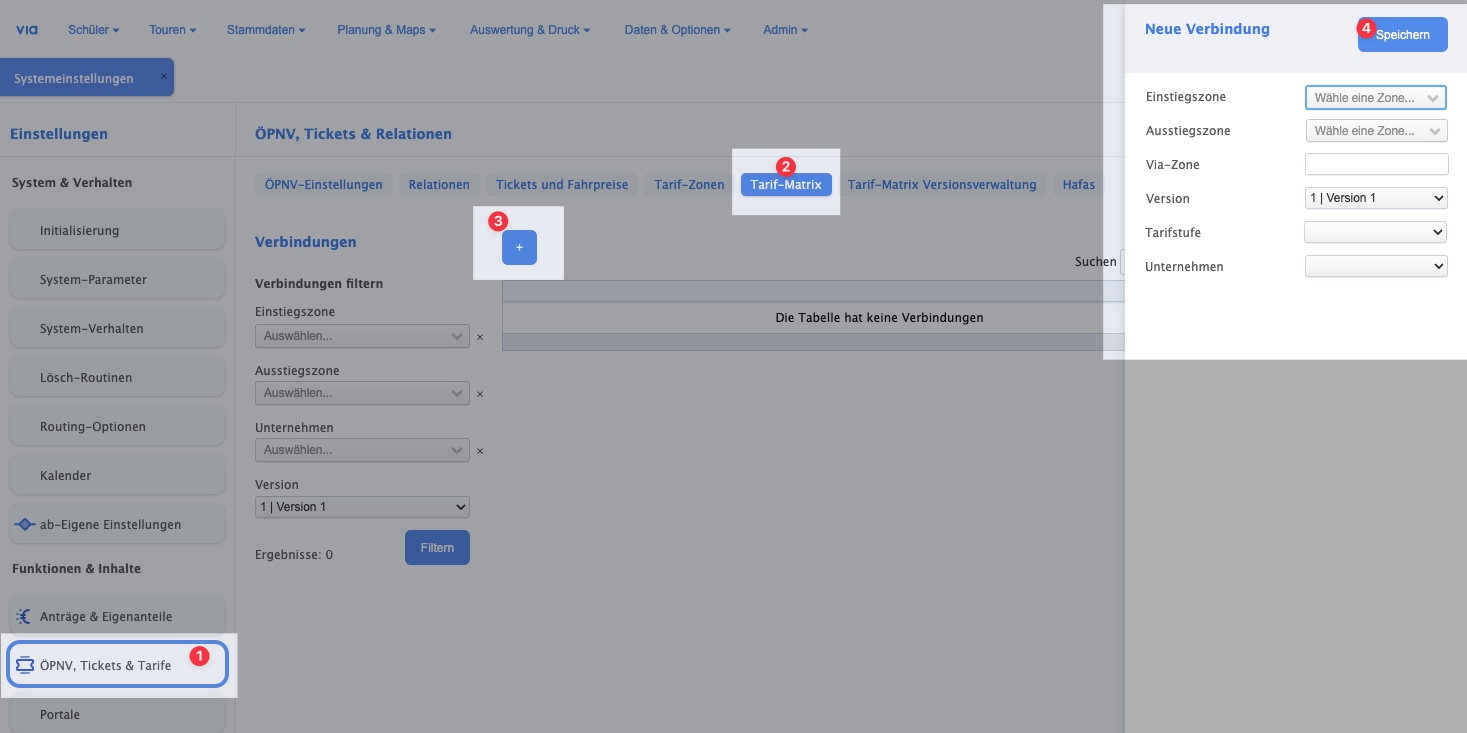
Task: Open the Version filter dropdown
Action: coord(362,507)
